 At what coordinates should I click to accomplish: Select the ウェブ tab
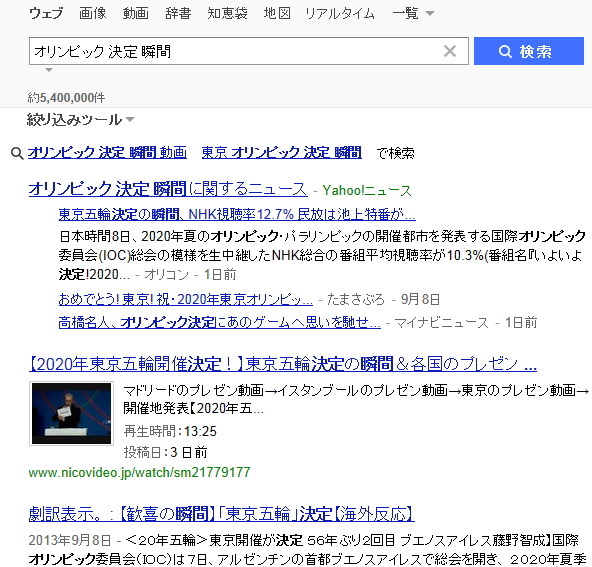click(46, 14)
